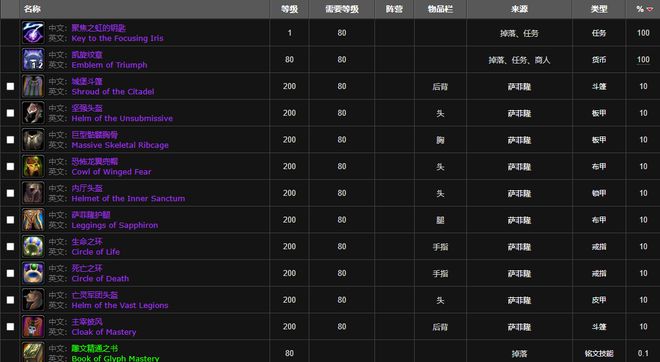Open the Massive Skeletal Ribcage link
This screenshot has height=362, width=660.
tap(120, 145)
